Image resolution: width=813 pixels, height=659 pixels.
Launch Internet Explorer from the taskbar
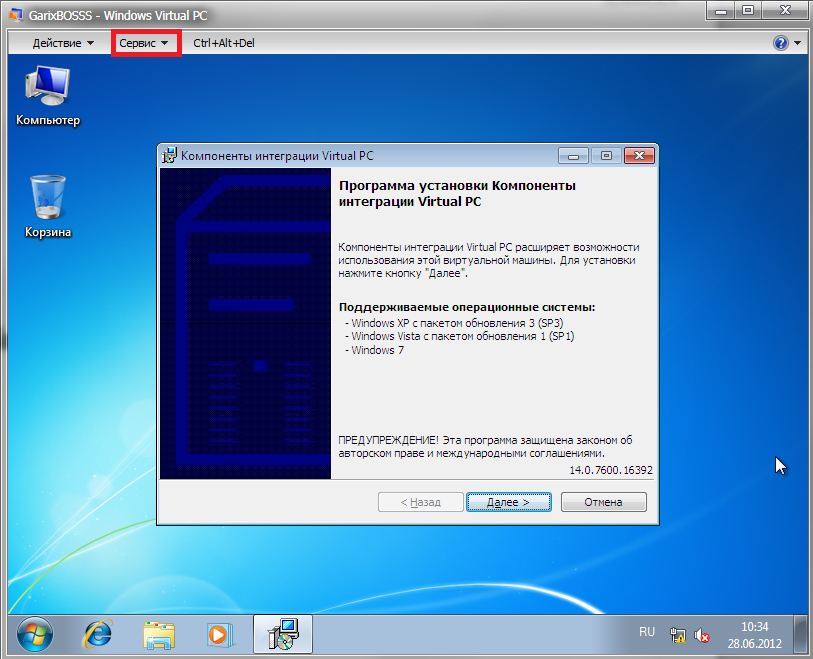tap(97, 634)
